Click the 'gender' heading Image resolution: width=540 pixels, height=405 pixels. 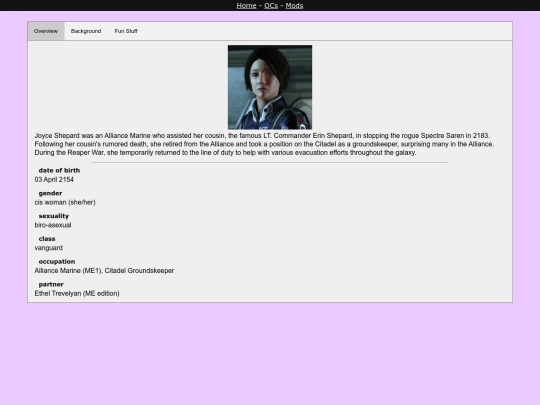click(50, 193)
